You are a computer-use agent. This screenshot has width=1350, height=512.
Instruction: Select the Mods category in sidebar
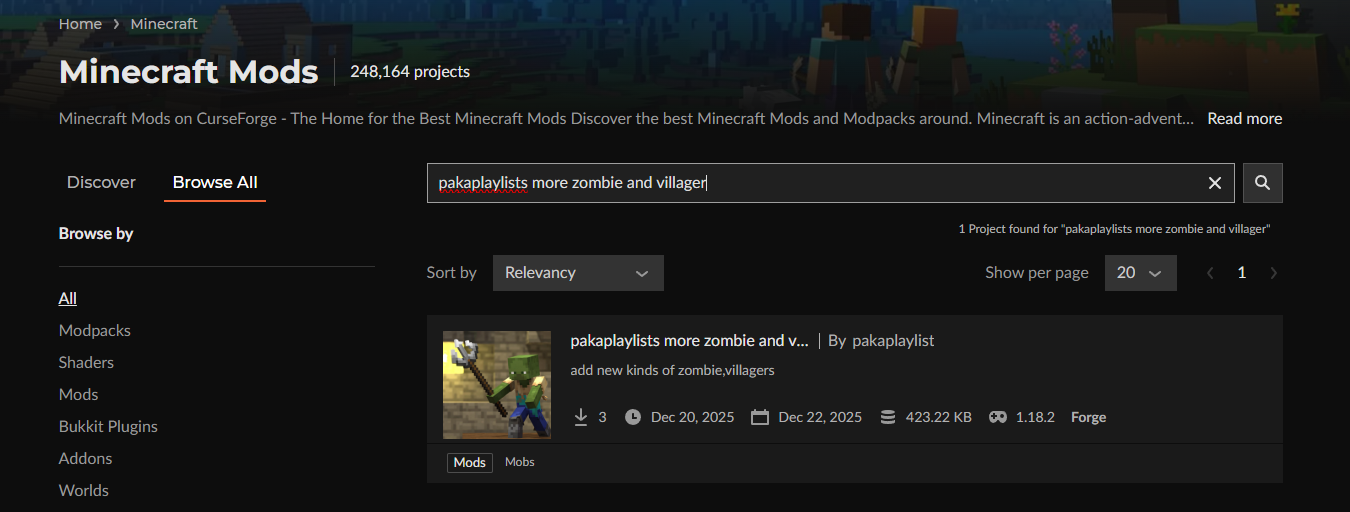[x=79, y=394]
